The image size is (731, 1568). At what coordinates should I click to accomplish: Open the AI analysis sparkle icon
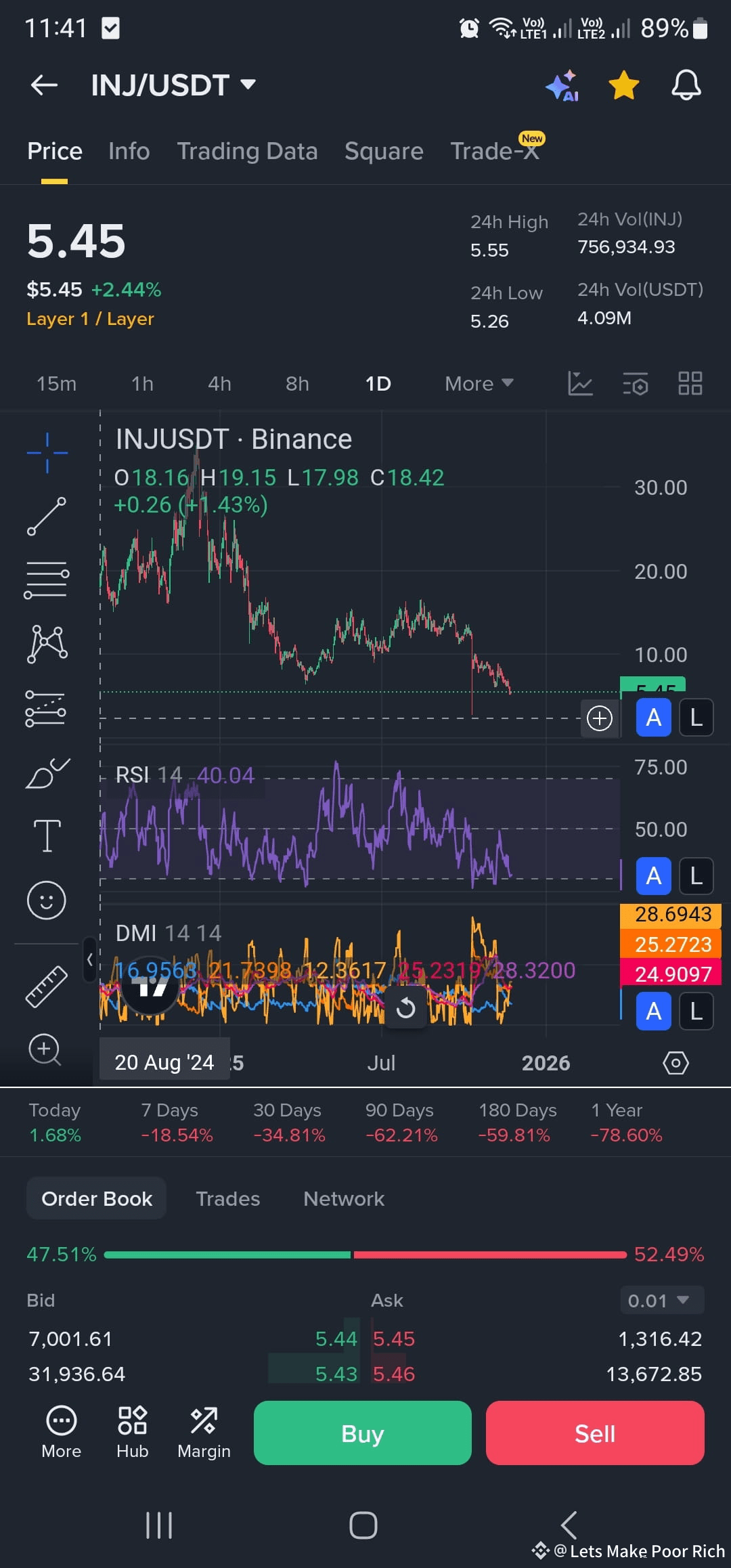[x=562, y=85]
